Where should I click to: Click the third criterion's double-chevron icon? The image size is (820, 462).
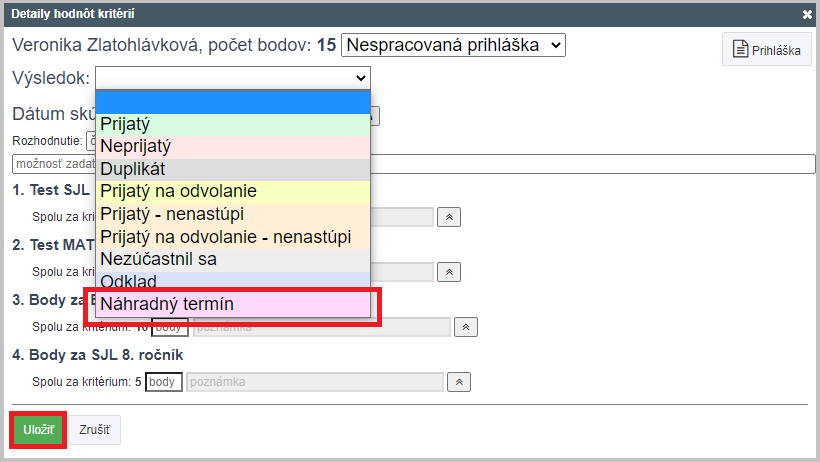(465, 327)
